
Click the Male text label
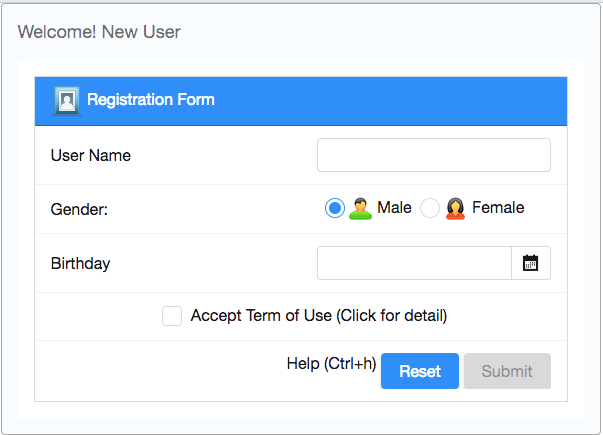click(394, 208)
